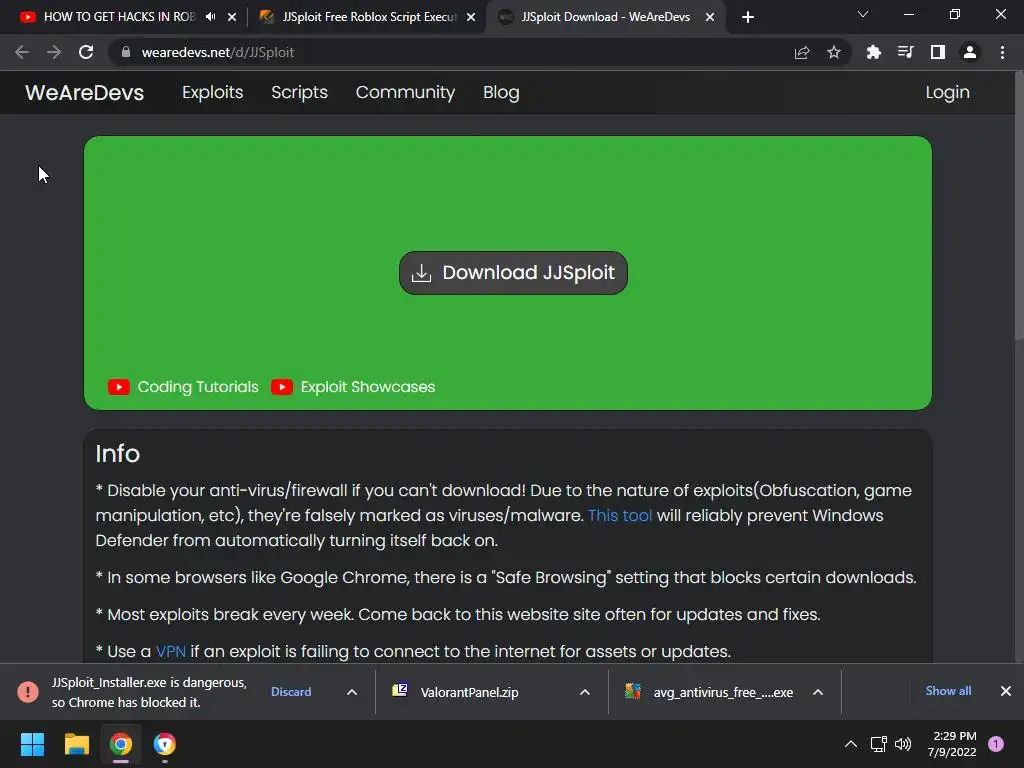This screenshot has height=768, width=1024.
Task: Click the browser back arrow
Action: pos(22,52)
